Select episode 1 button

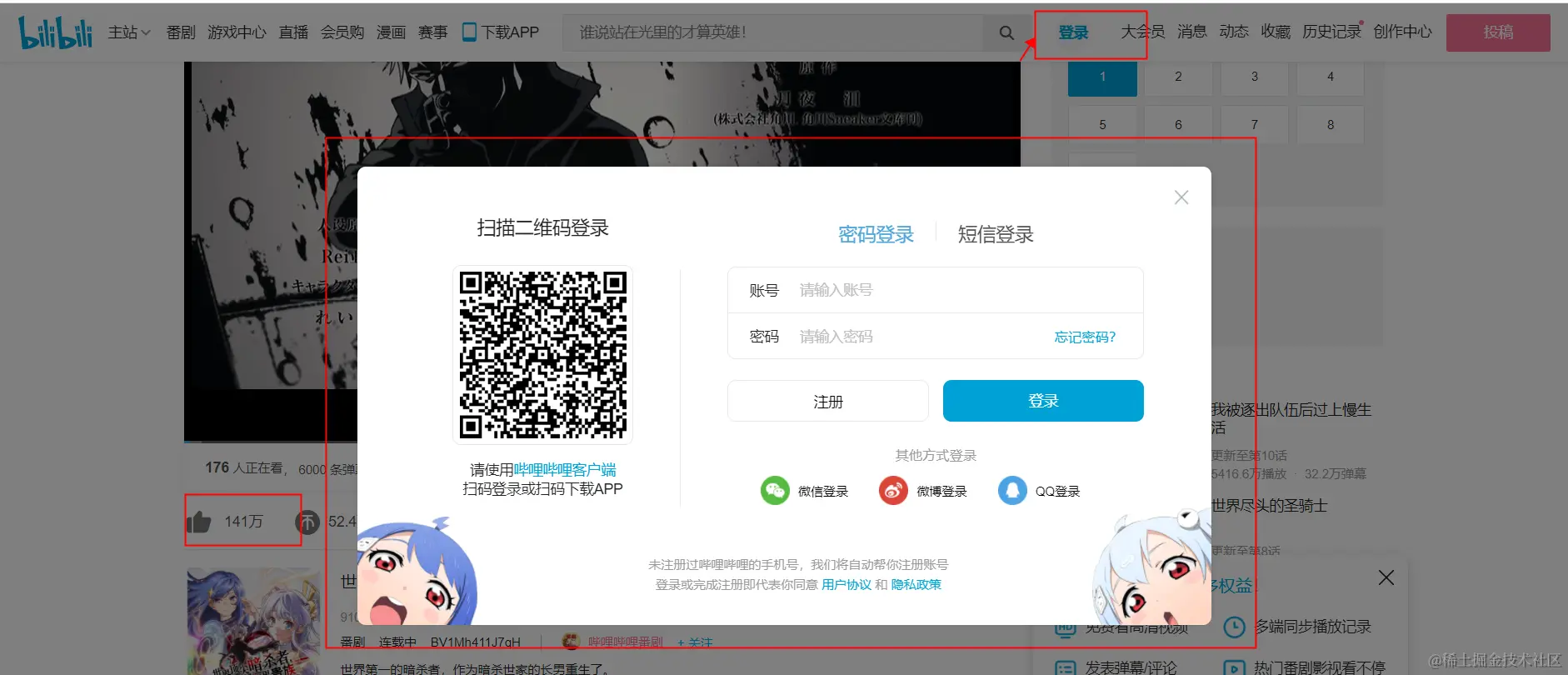[1102, 77]
